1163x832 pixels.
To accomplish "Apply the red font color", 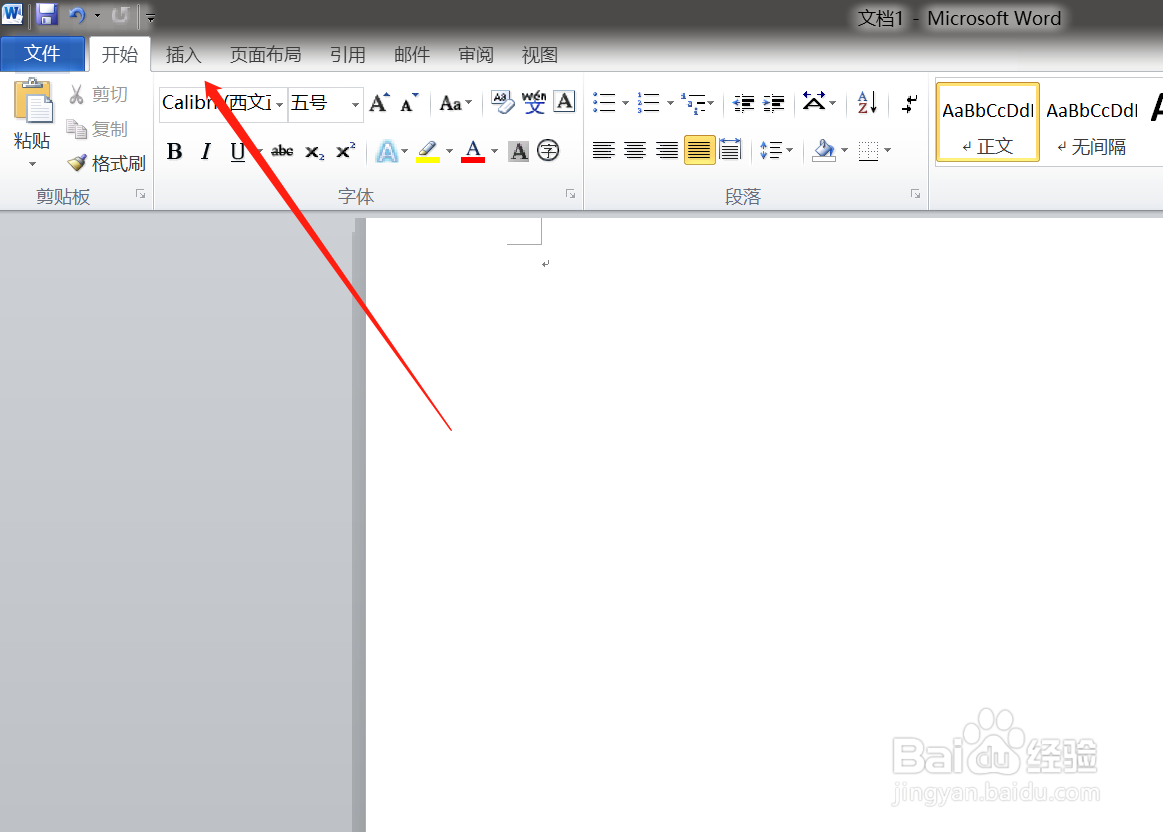I will click(x=473, y=151).
